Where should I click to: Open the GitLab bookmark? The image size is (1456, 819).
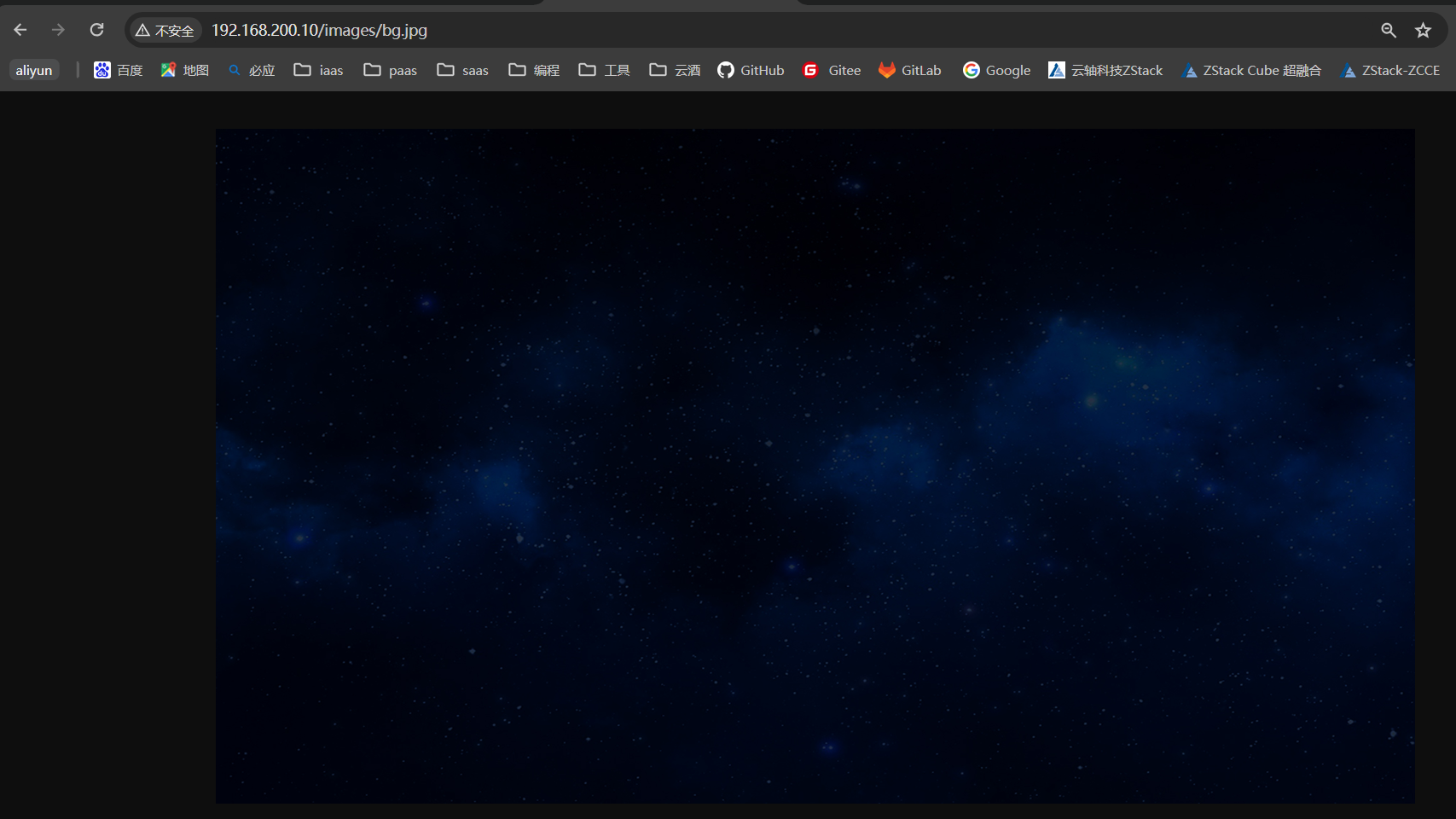910,70
